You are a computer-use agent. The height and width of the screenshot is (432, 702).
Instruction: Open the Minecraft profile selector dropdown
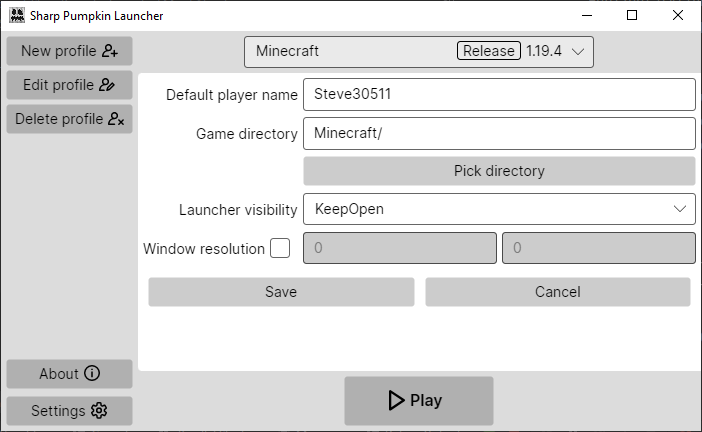[419, 52]
